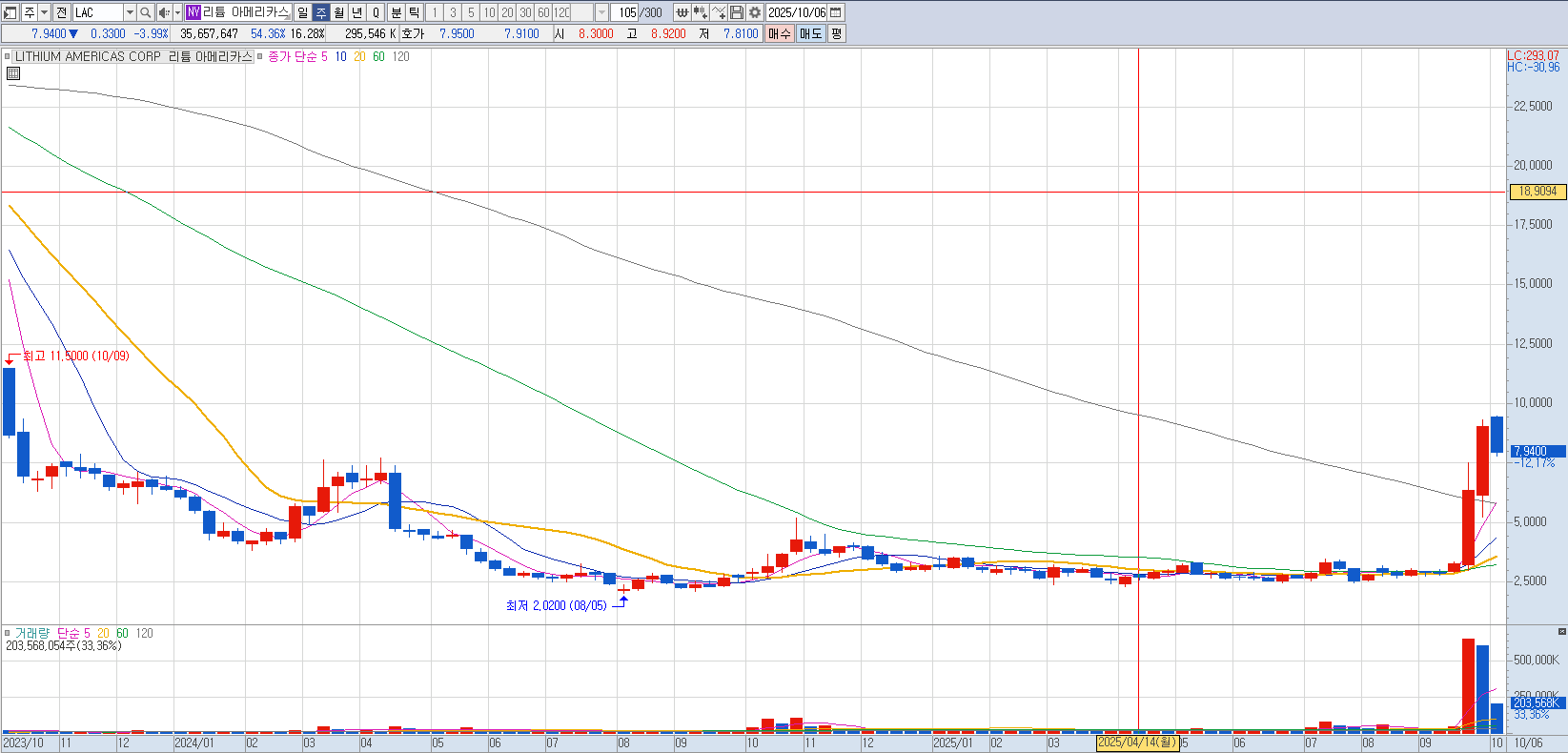Choose interval 10 button
Image resolution: width=1568 pixels, height=753 pixels.
[489, 12]
